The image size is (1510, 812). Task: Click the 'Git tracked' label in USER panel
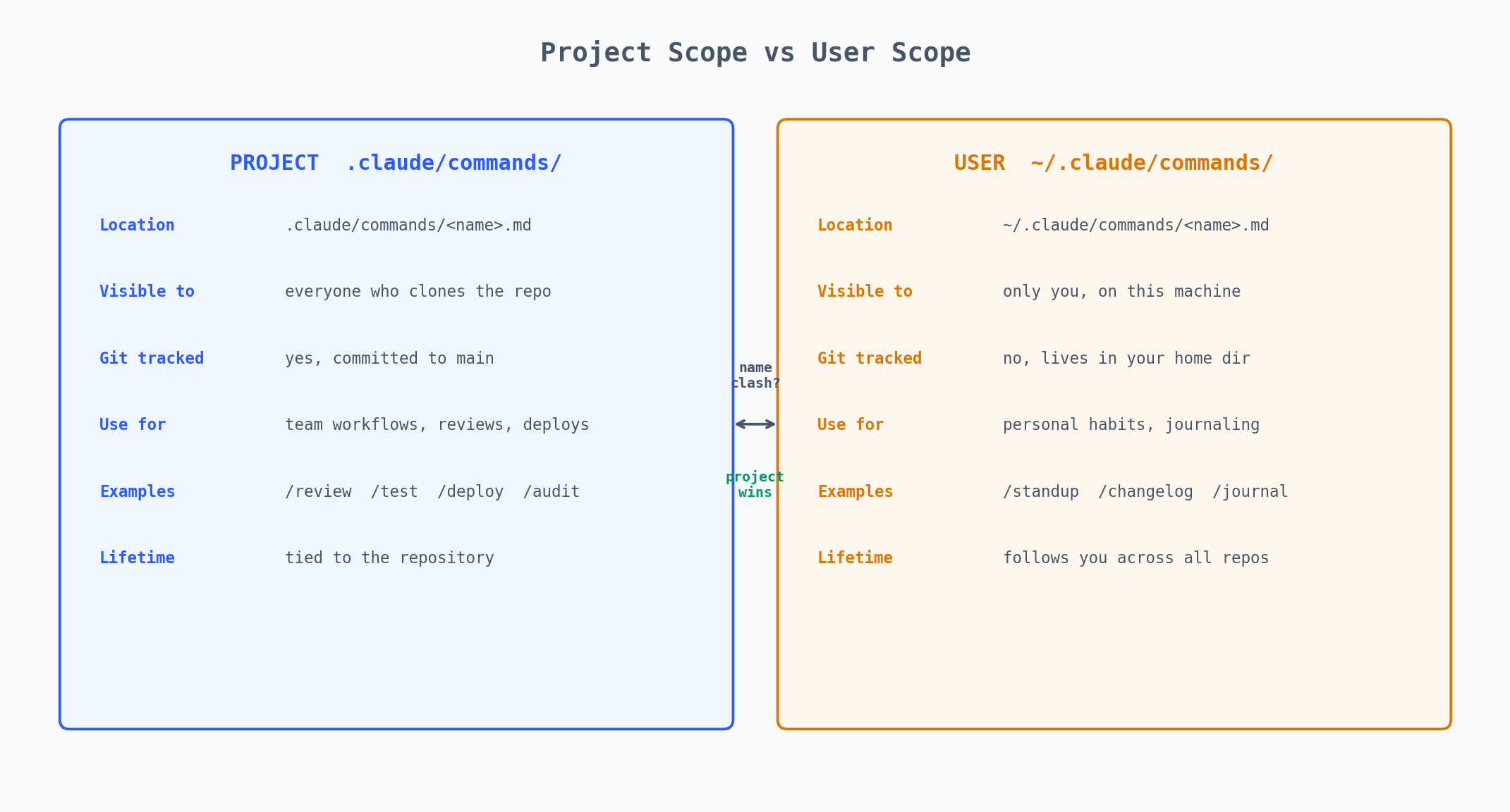coord(870,359)
